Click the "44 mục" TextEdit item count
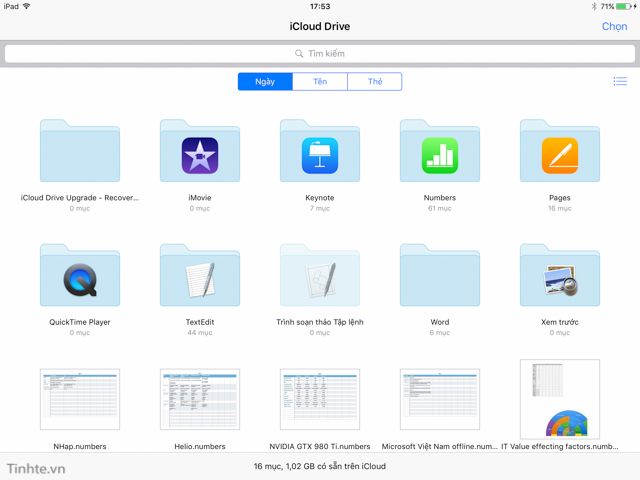640x480 pixels. coord(200,333)
